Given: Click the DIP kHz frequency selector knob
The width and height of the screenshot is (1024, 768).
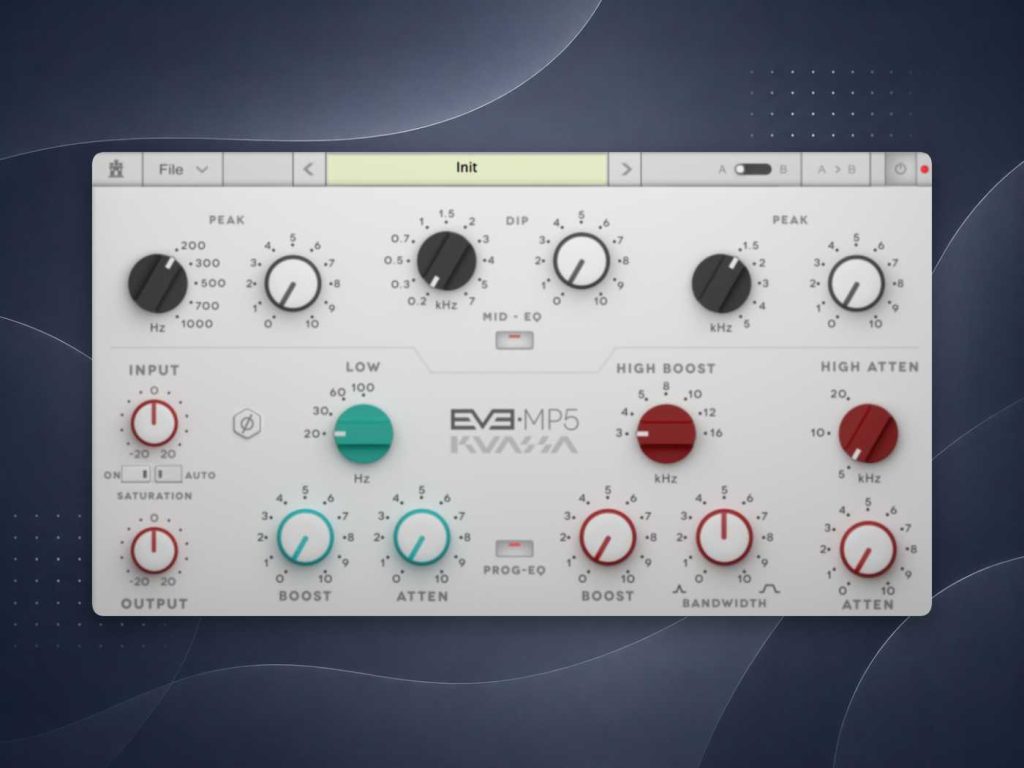Looking at the screenshot, I should click(x=447, y=261).
